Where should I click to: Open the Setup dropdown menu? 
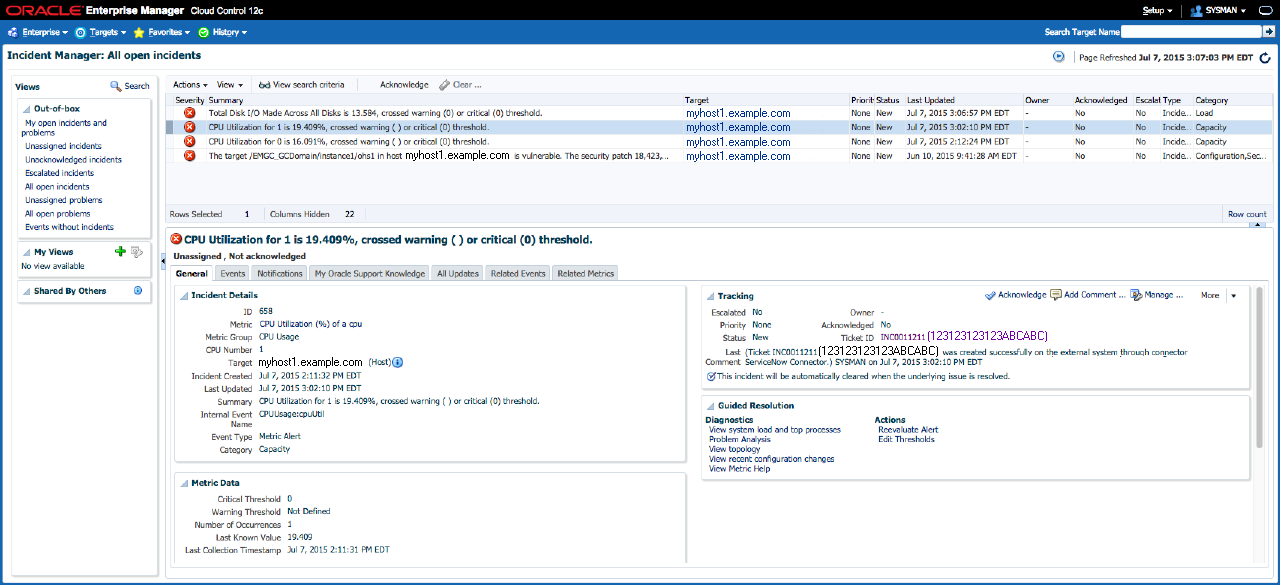click(x=1157, y=10)
